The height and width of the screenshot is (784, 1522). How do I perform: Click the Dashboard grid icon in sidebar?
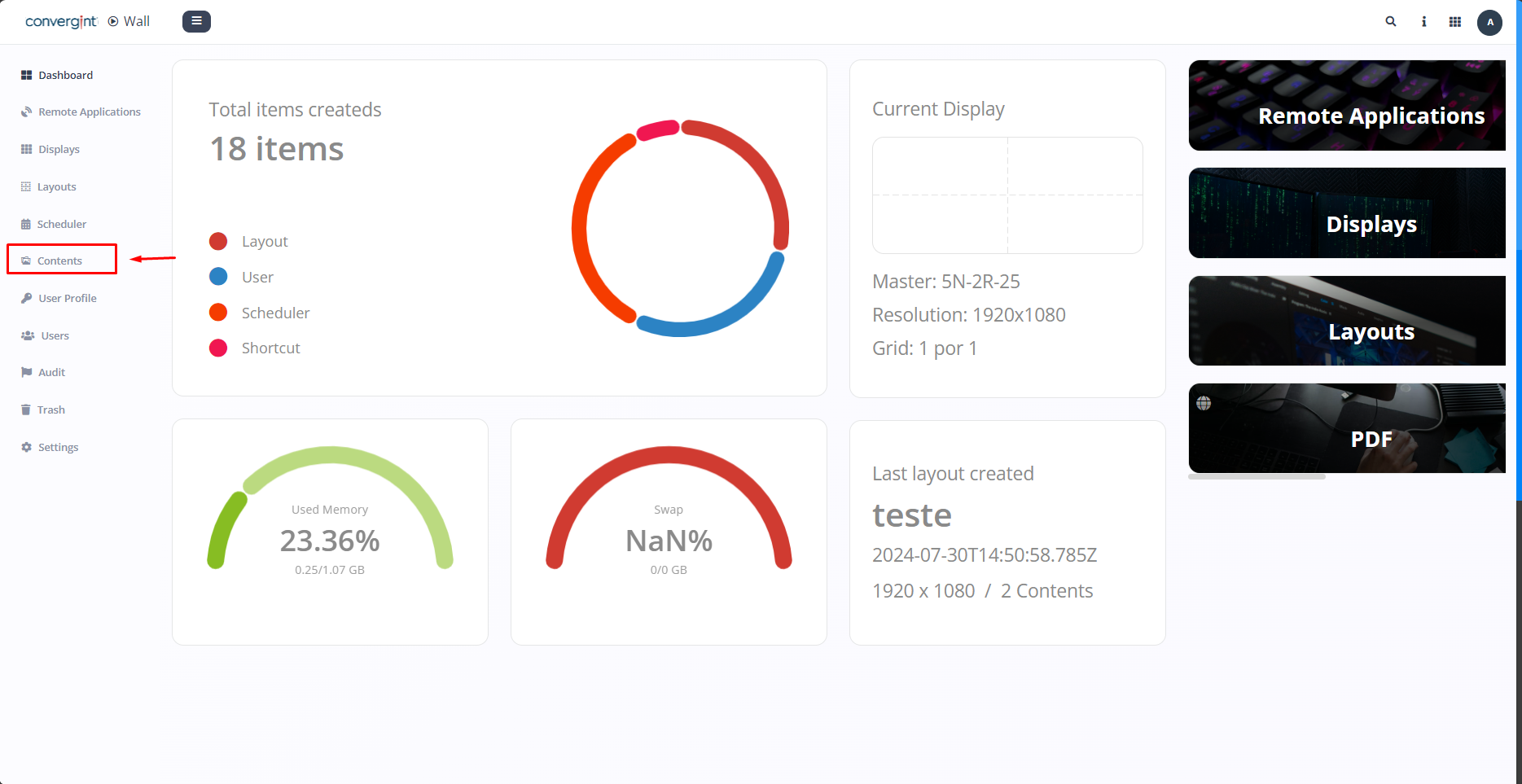click(x=26, y=75)
